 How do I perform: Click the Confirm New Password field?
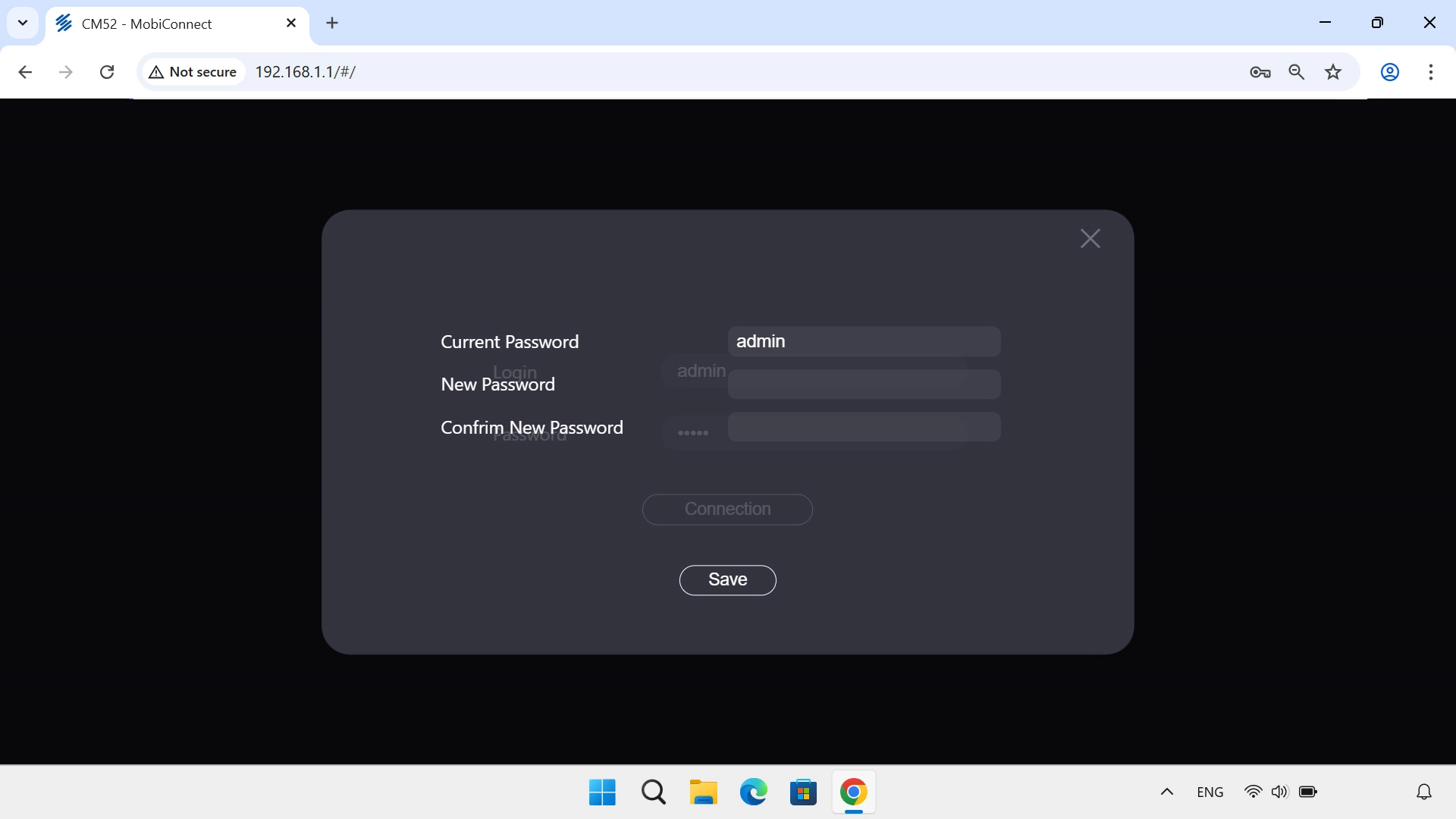pos(864,428)
